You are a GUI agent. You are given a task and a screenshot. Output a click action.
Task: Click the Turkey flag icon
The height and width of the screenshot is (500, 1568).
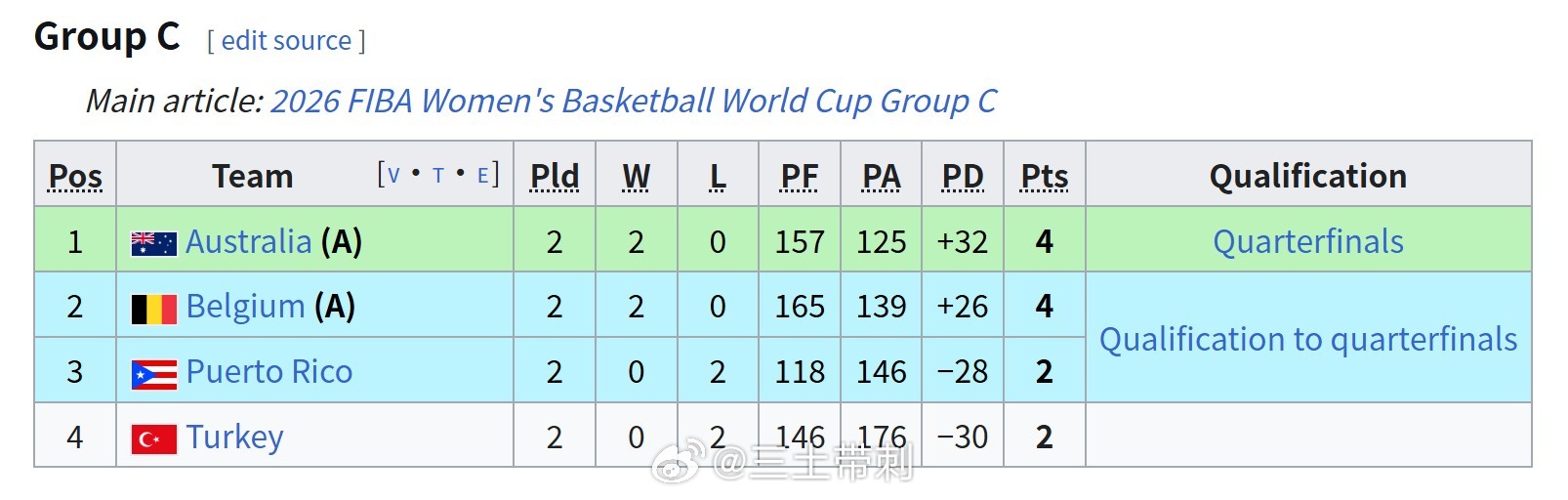[x=153, y=439]
